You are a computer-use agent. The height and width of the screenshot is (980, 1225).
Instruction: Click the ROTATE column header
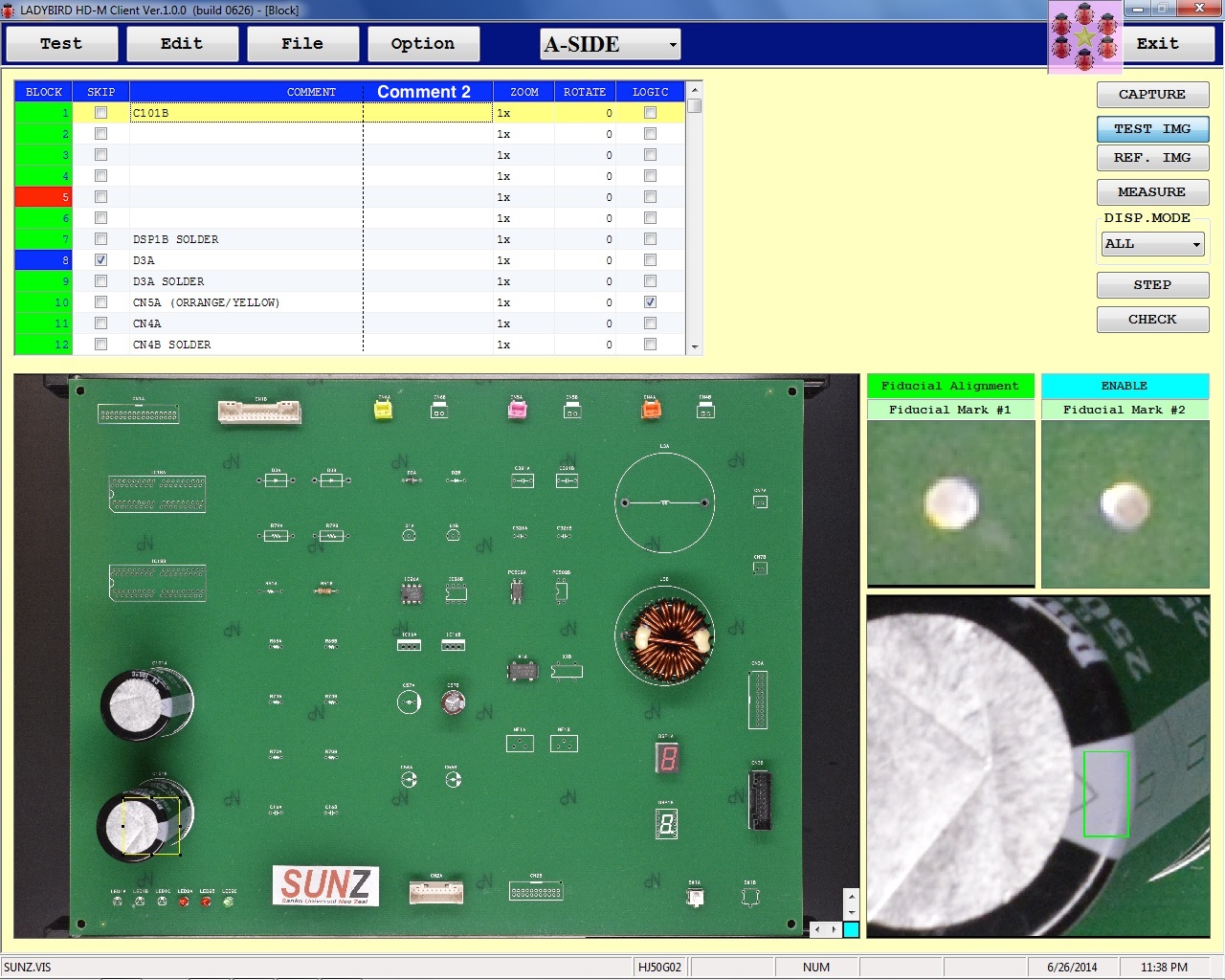coord(585,92)
